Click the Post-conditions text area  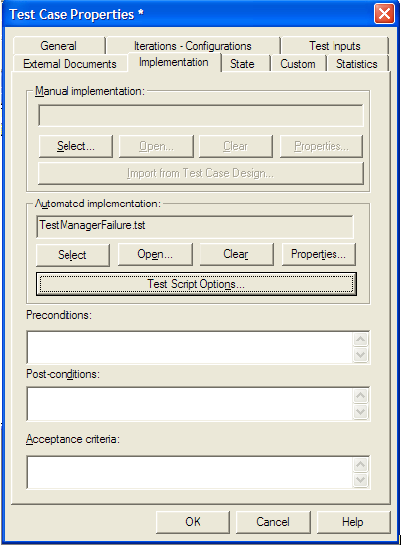(x=190, y=404)
